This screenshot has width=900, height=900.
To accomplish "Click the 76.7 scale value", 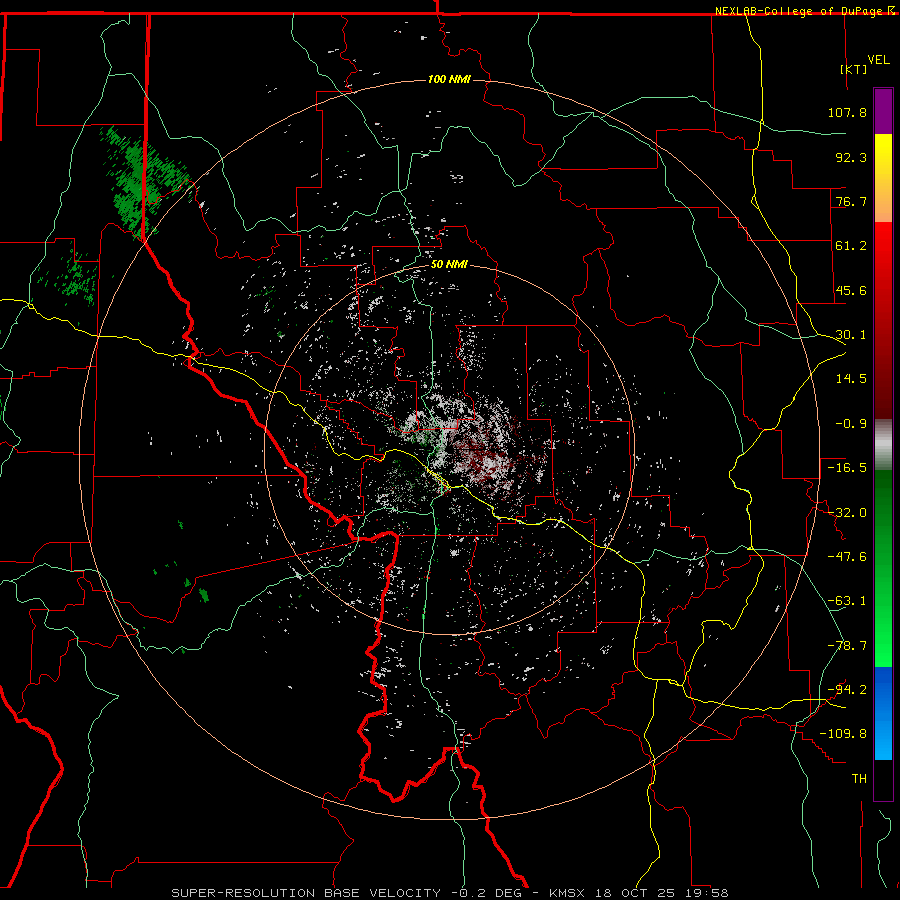I will (x=851, y=201).
